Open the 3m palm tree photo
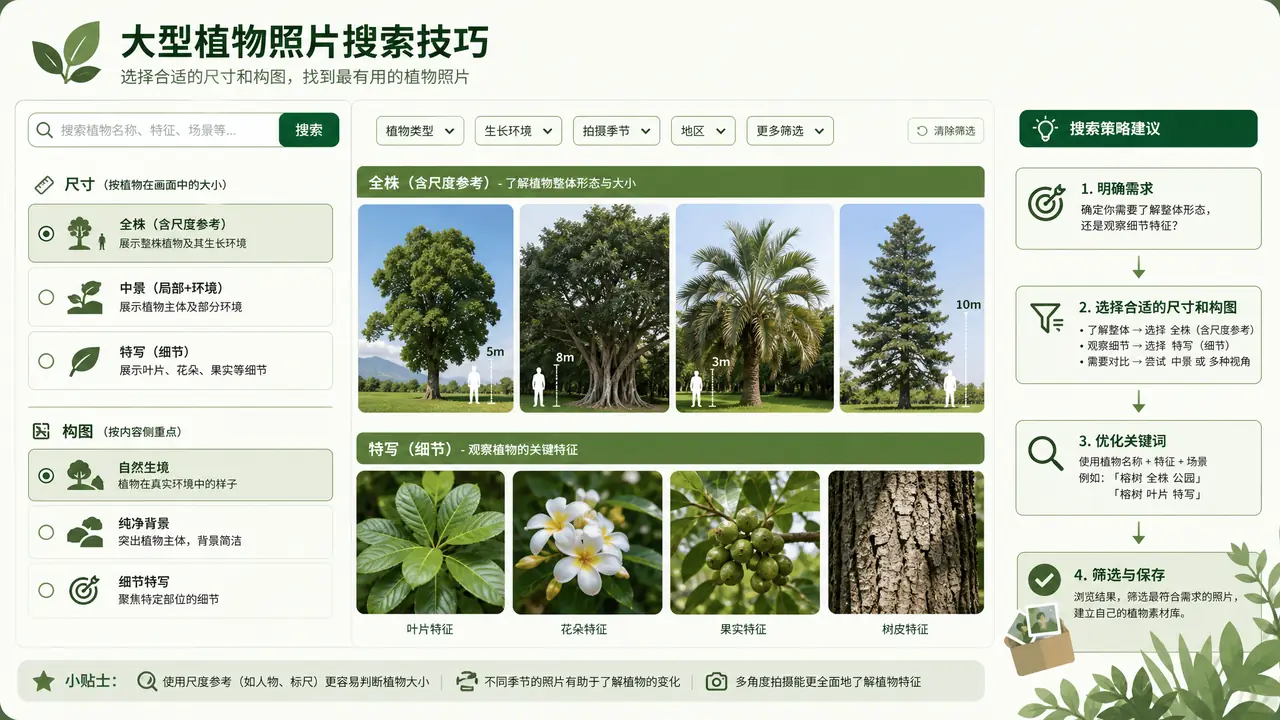 (x=754, y=308)
